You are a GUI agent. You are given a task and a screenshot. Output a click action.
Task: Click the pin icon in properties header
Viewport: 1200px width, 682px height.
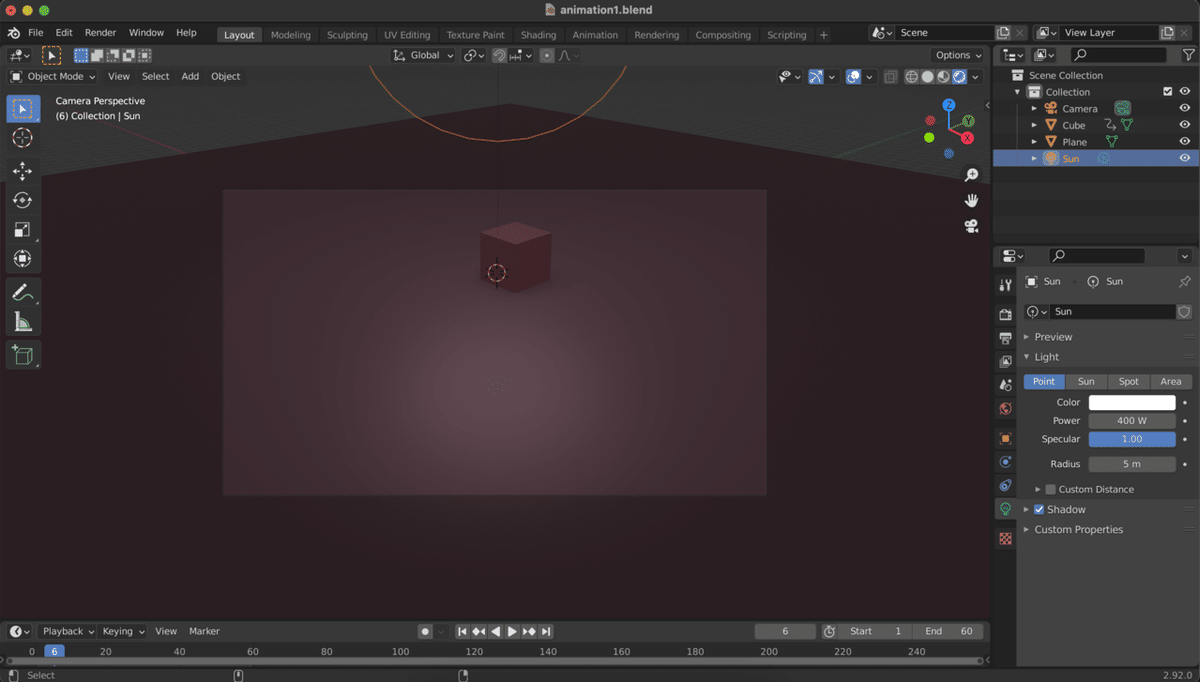(x=1185, y=282)
